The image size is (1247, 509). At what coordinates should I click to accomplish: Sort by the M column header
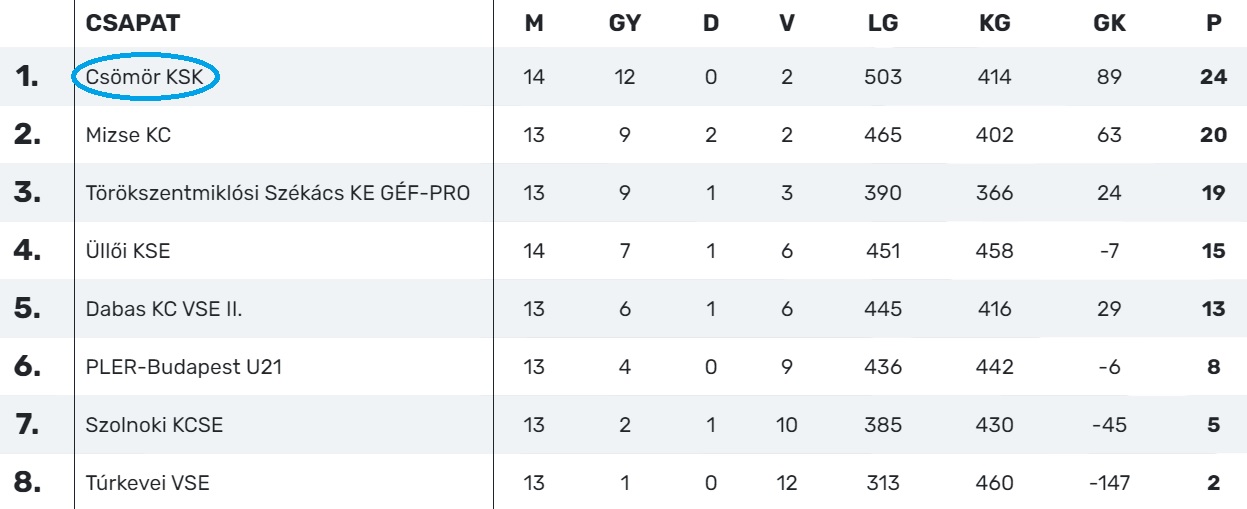coord(534,23)
